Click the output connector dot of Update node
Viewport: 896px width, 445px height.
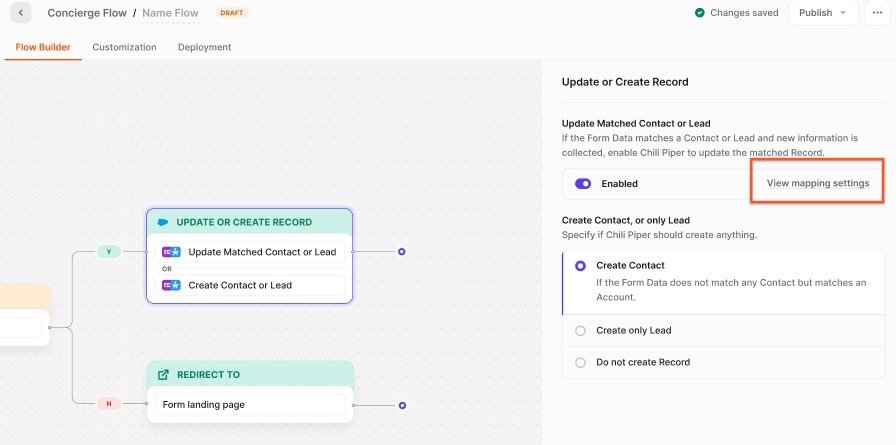pyautogui.click(x=401, y=252)
